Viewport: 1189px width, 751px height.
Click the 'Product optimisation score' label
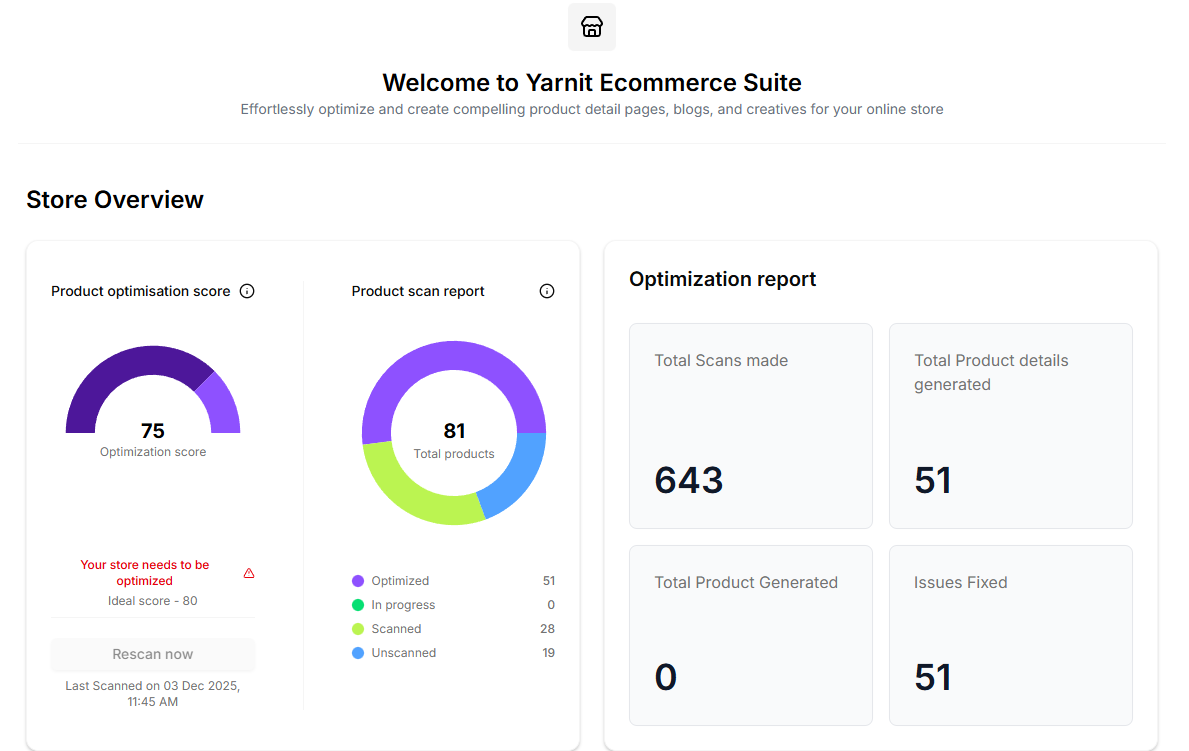140,291
